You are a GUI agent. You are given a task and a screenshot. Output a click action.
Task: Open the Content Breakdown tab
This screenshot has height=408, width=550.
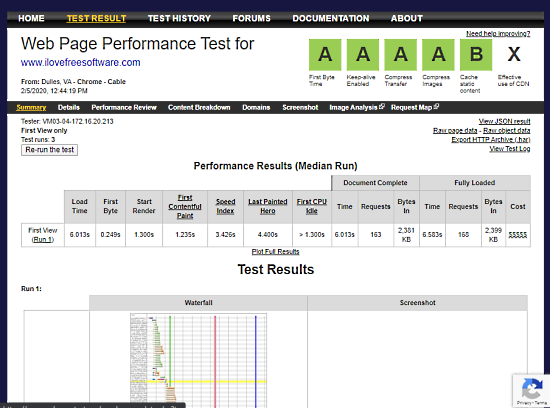click(199, 107)
